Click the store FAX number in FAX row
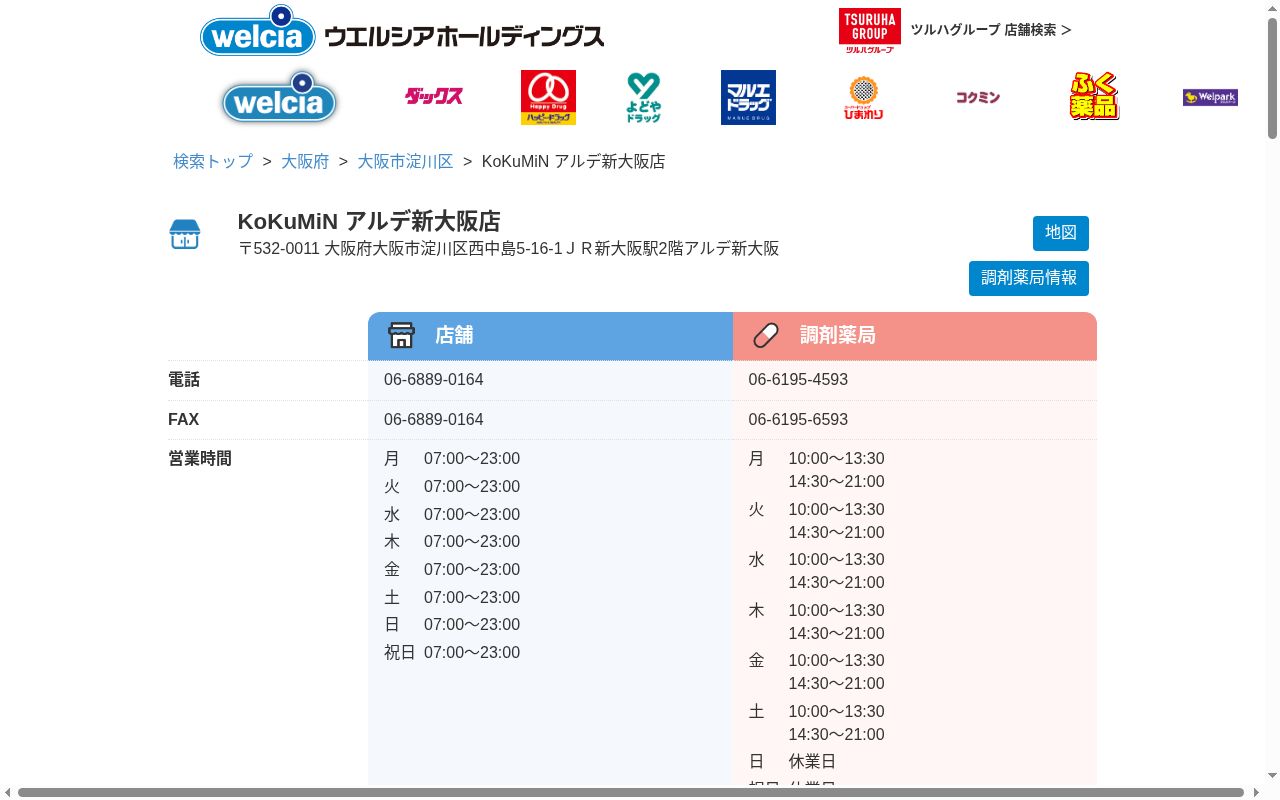This screenshot has width=1280, height=800. 434,420
